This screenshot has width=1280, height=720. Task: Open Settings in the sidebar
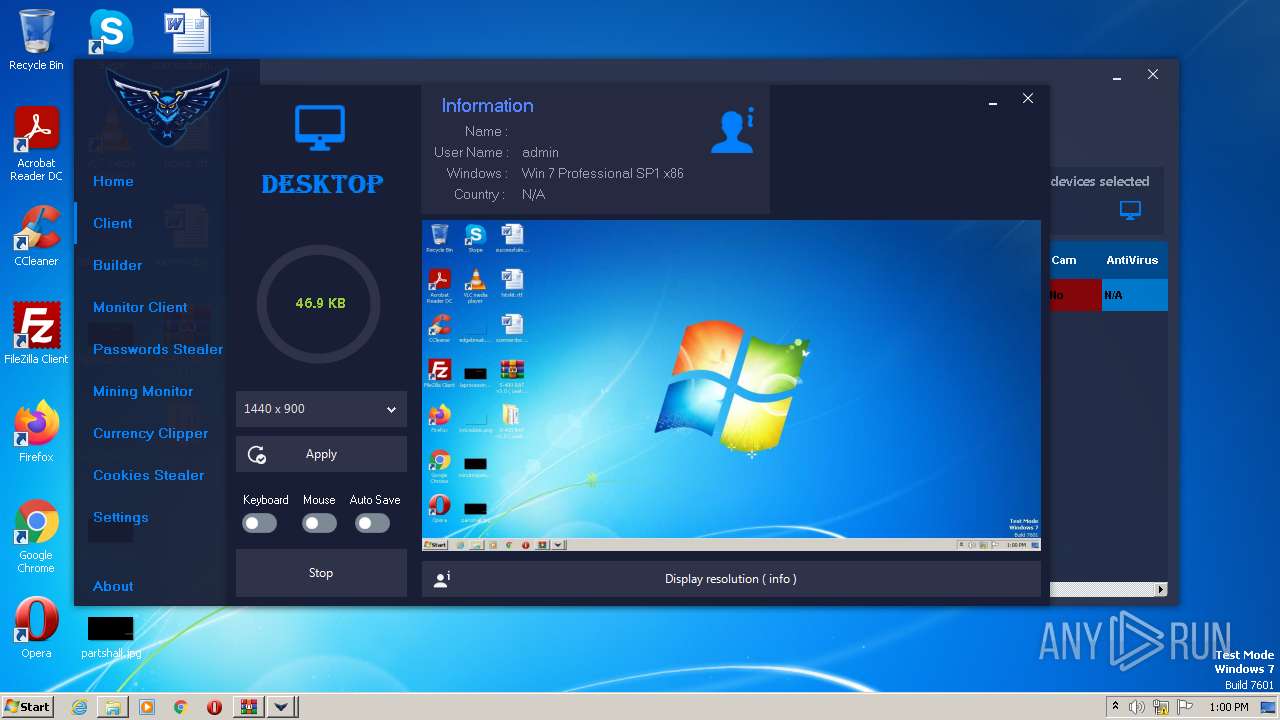click(x=120, y=517)
